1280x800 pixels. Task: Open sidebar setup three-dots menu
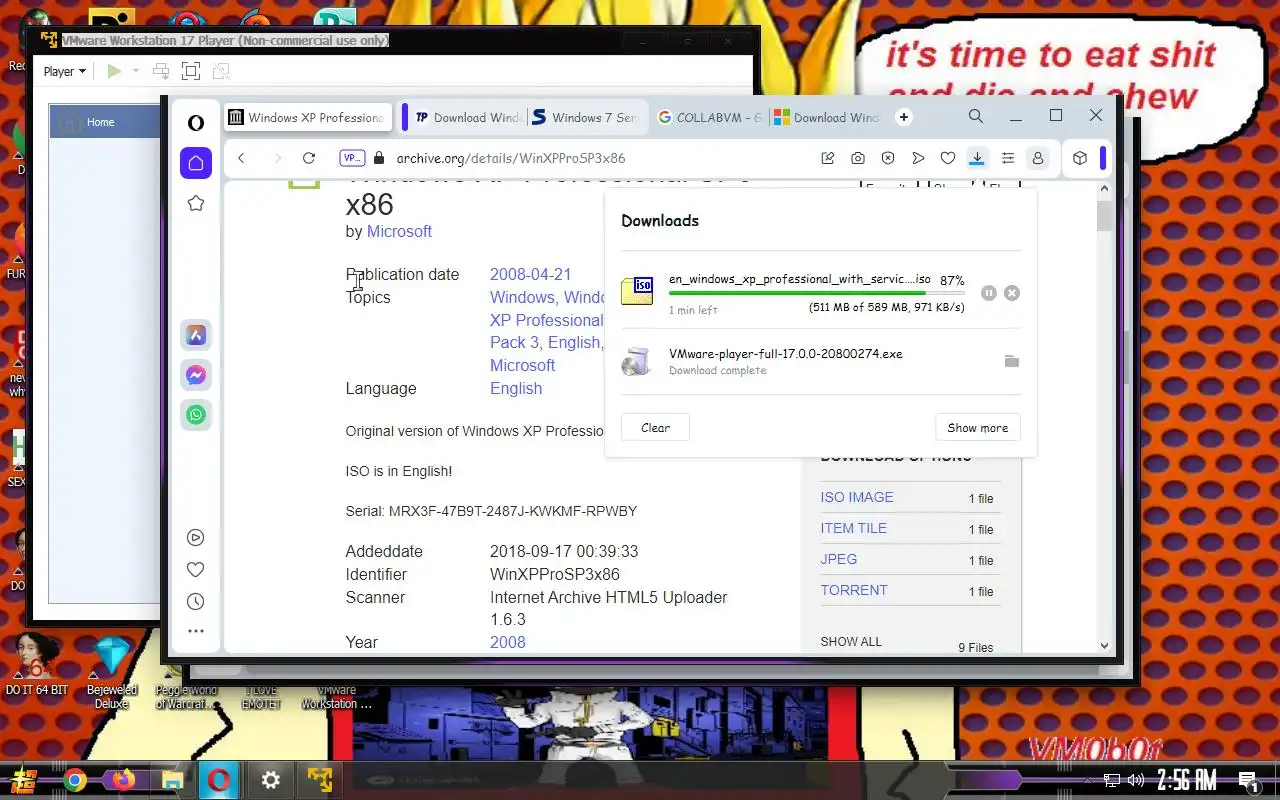point(196,631)
